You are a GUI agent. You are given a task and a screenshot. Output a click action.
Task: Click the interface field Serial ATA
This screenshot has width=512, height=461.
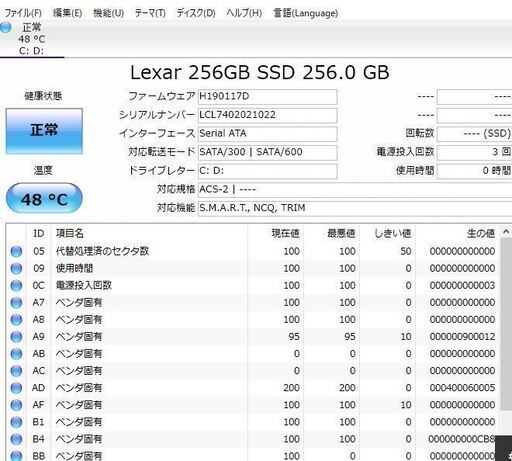coord(267,134)
